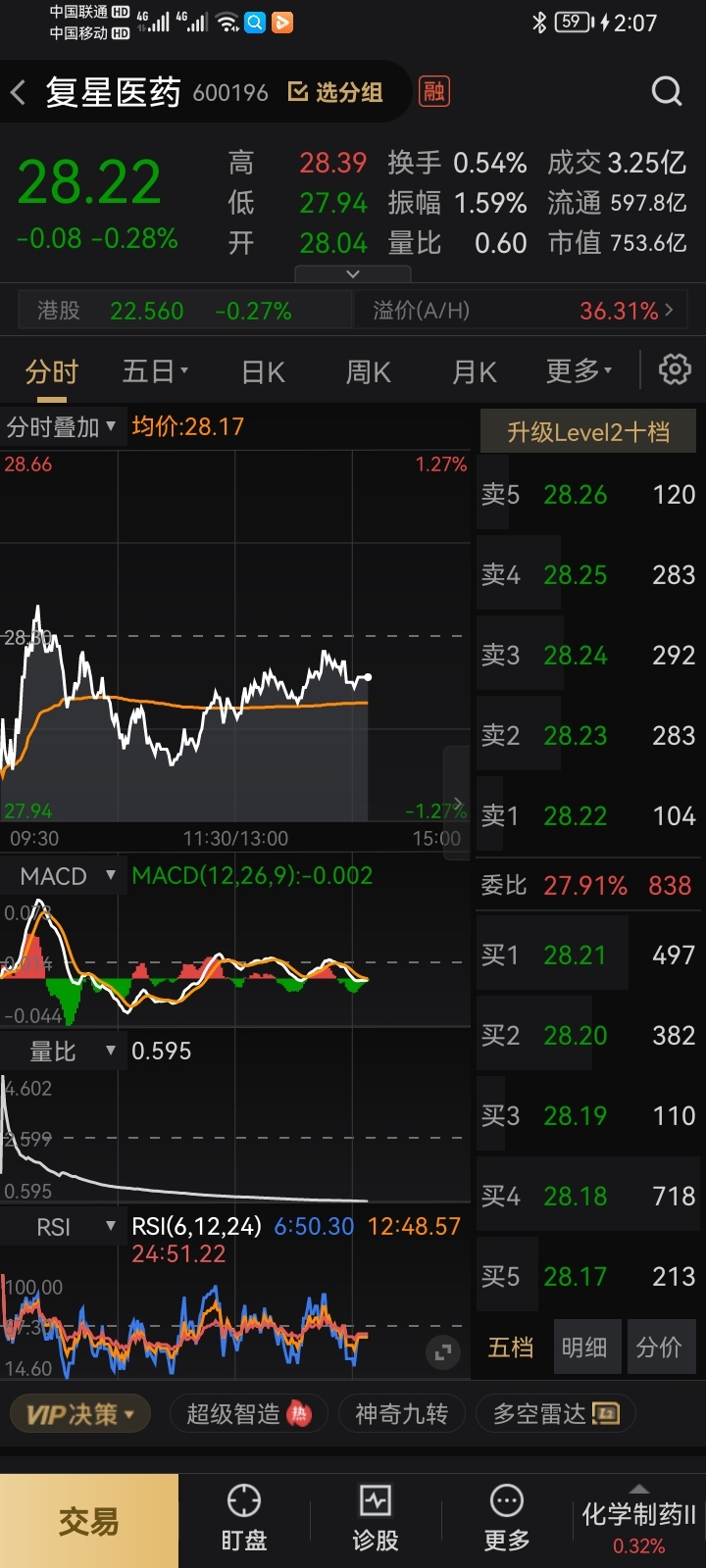Switch order panel to 明细 view
Viewport: 706px width, 1568px height.
(x=584, y=1348)
